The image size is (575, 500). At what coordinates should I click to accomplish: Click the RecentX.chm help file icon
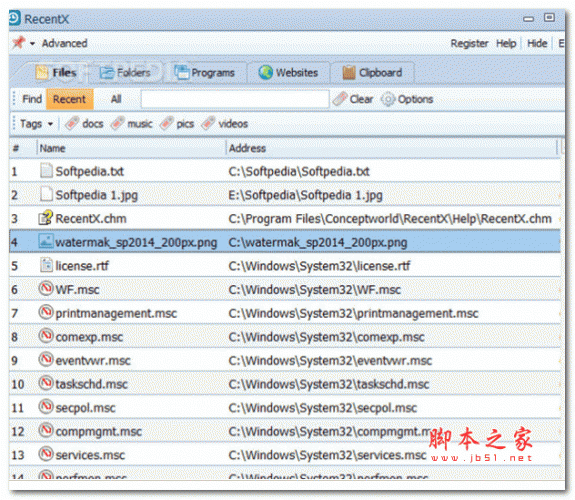click(x=46, y=218)
